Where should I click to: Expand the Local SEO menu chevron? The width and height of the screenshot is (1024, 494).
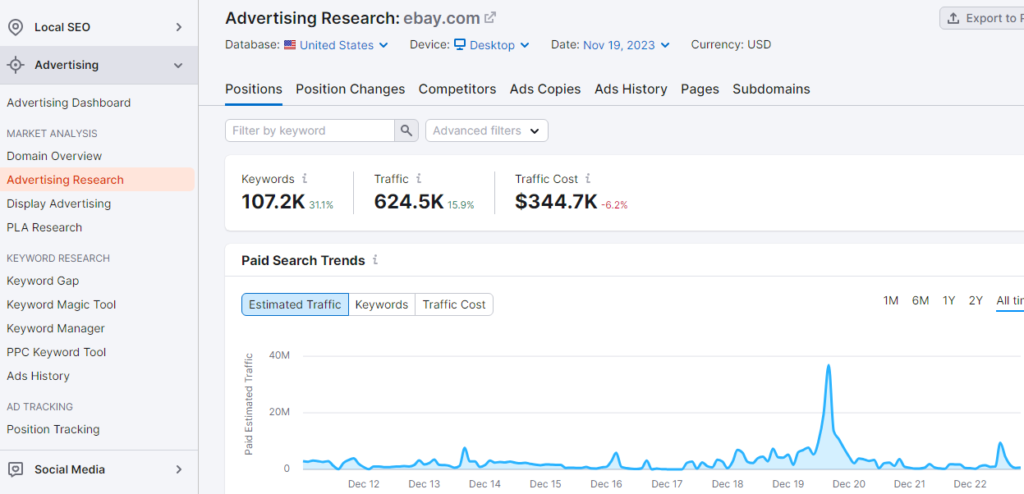[x=179, y=27]
